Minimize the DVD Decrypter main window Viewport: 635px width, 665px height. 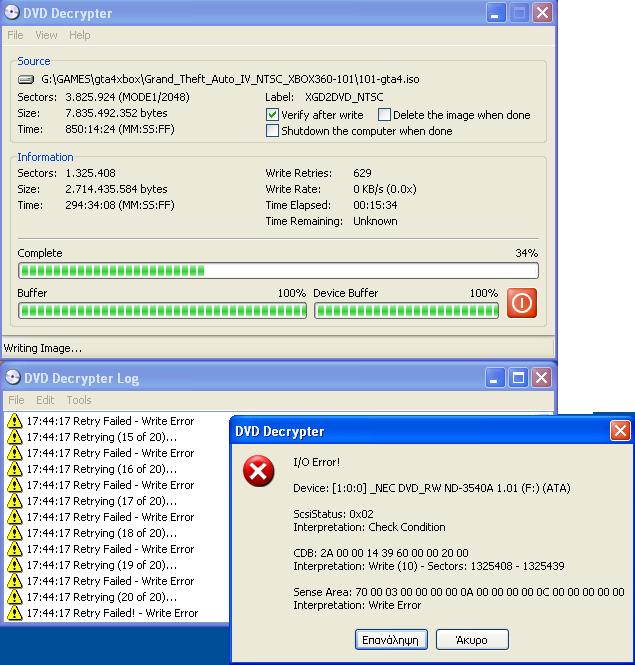click(x=495, y=13)
